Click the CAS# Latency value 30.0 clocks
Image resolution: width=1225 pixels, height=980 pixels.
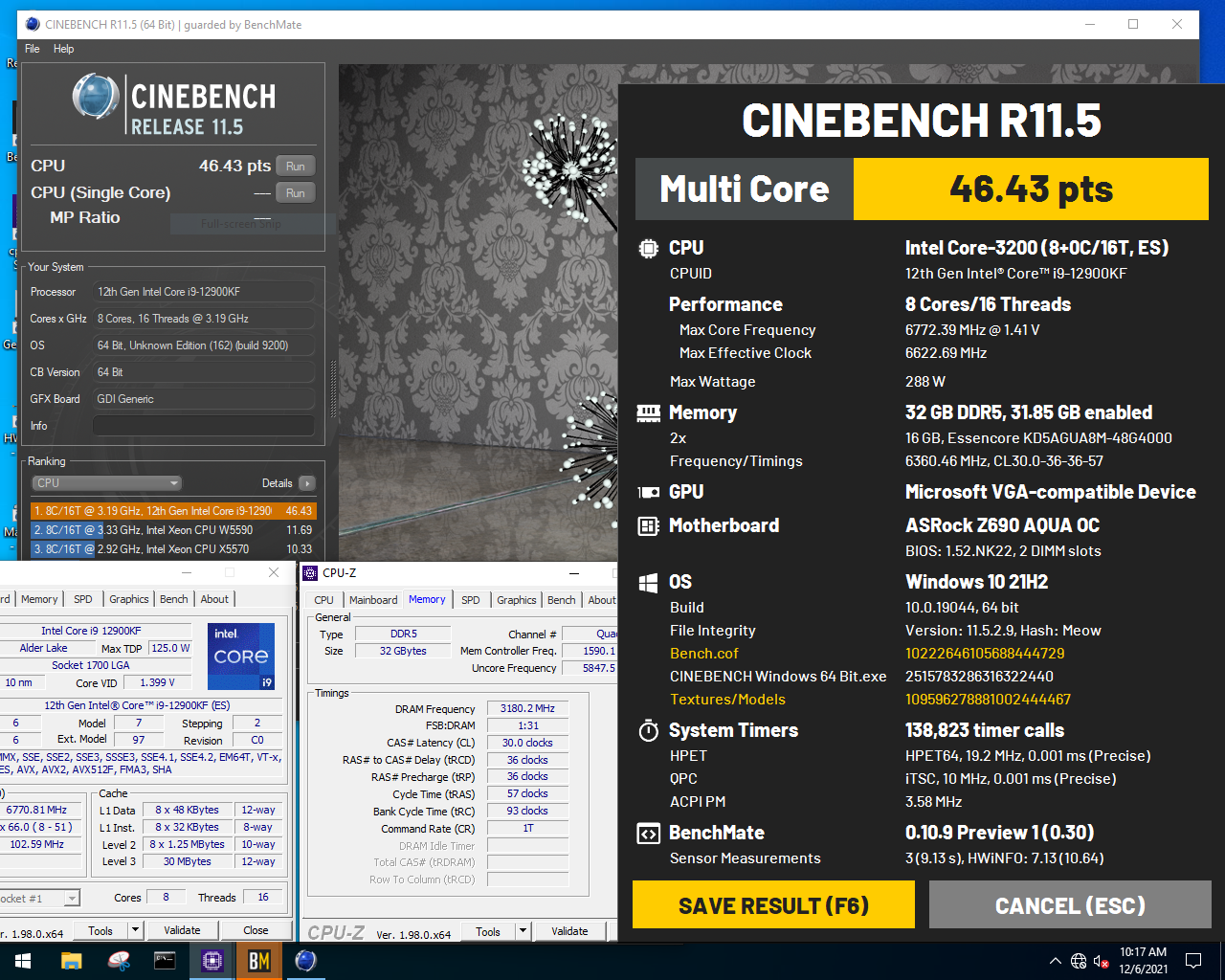tap(527, 743)
